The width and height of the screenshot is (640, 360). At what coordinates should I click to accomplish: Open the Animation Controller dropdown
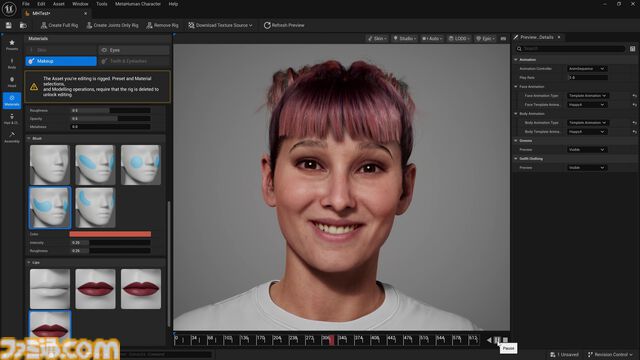[587, 69]
